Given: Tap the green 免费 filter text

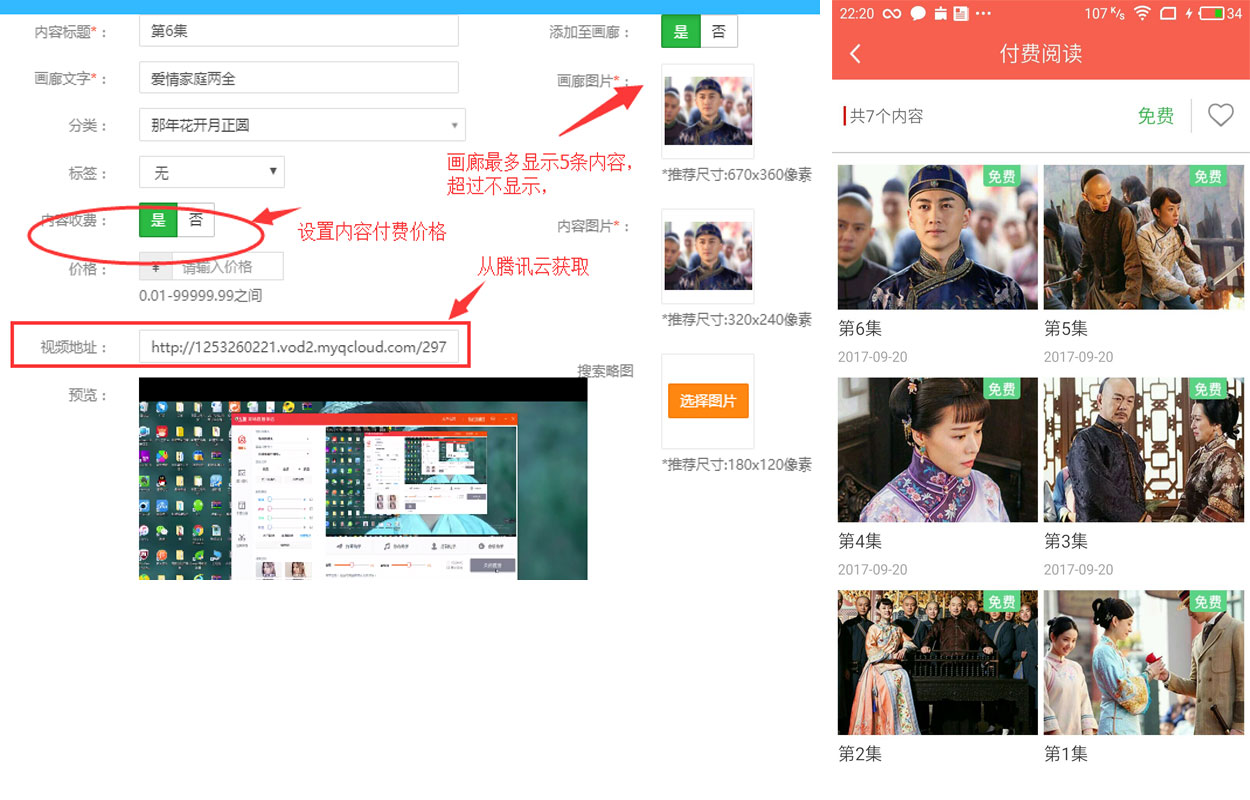Looking at the screenshot, I should 1155,116.
